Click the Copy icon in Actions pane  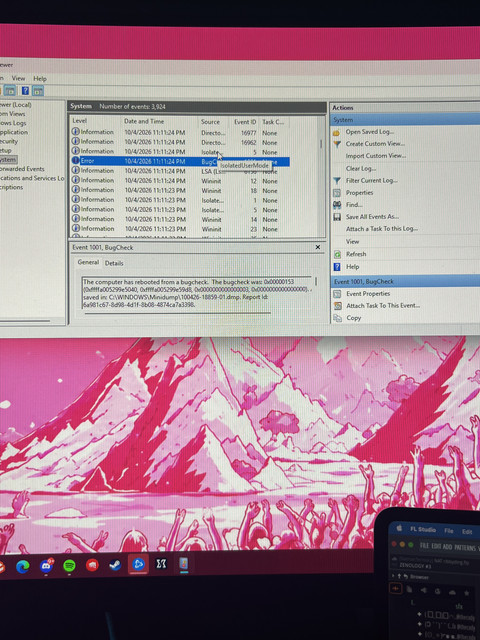pos(338,318)
